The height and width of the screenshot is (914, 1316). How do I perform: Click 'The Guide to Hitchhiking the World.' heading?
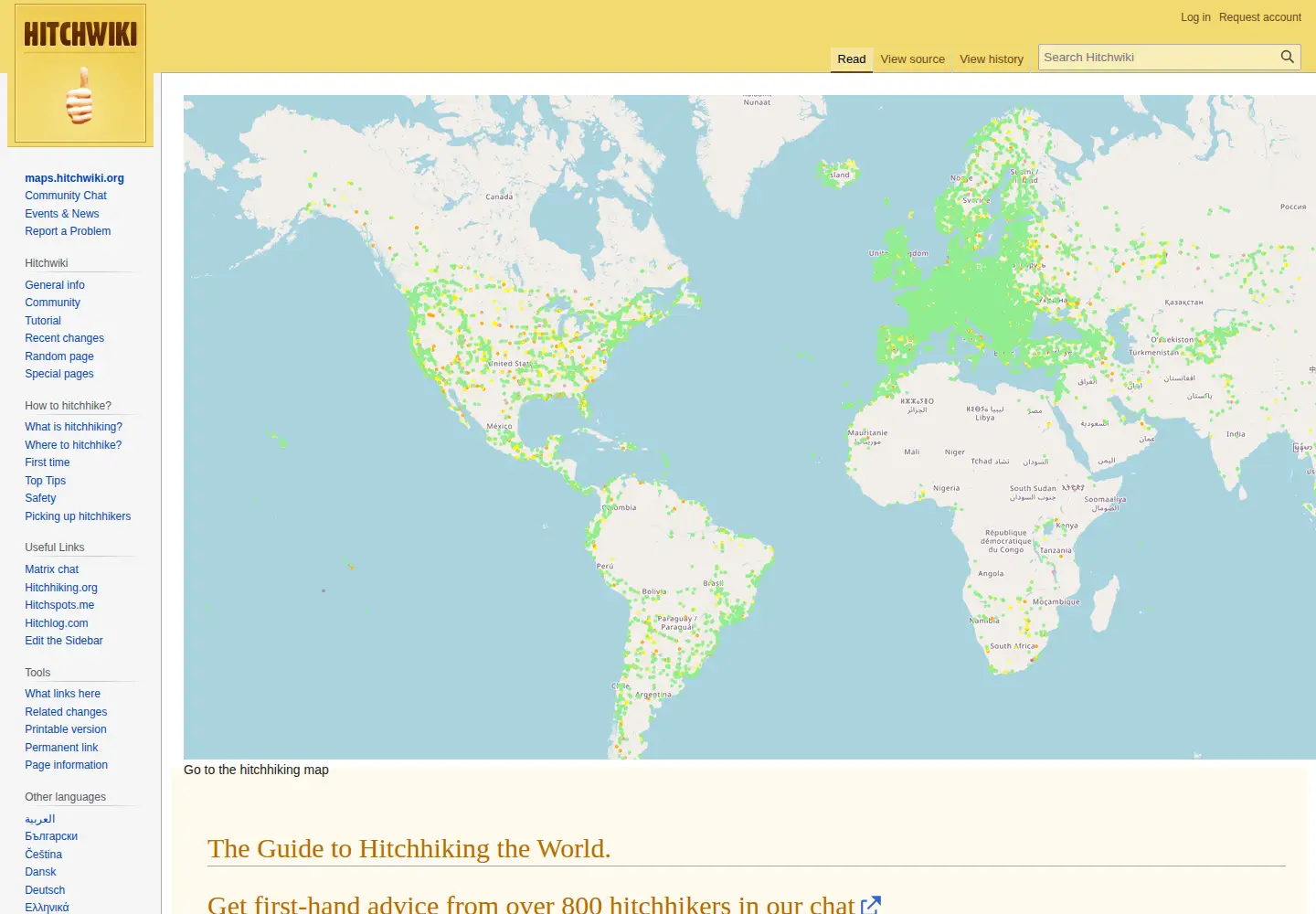(x=409, y=848)
